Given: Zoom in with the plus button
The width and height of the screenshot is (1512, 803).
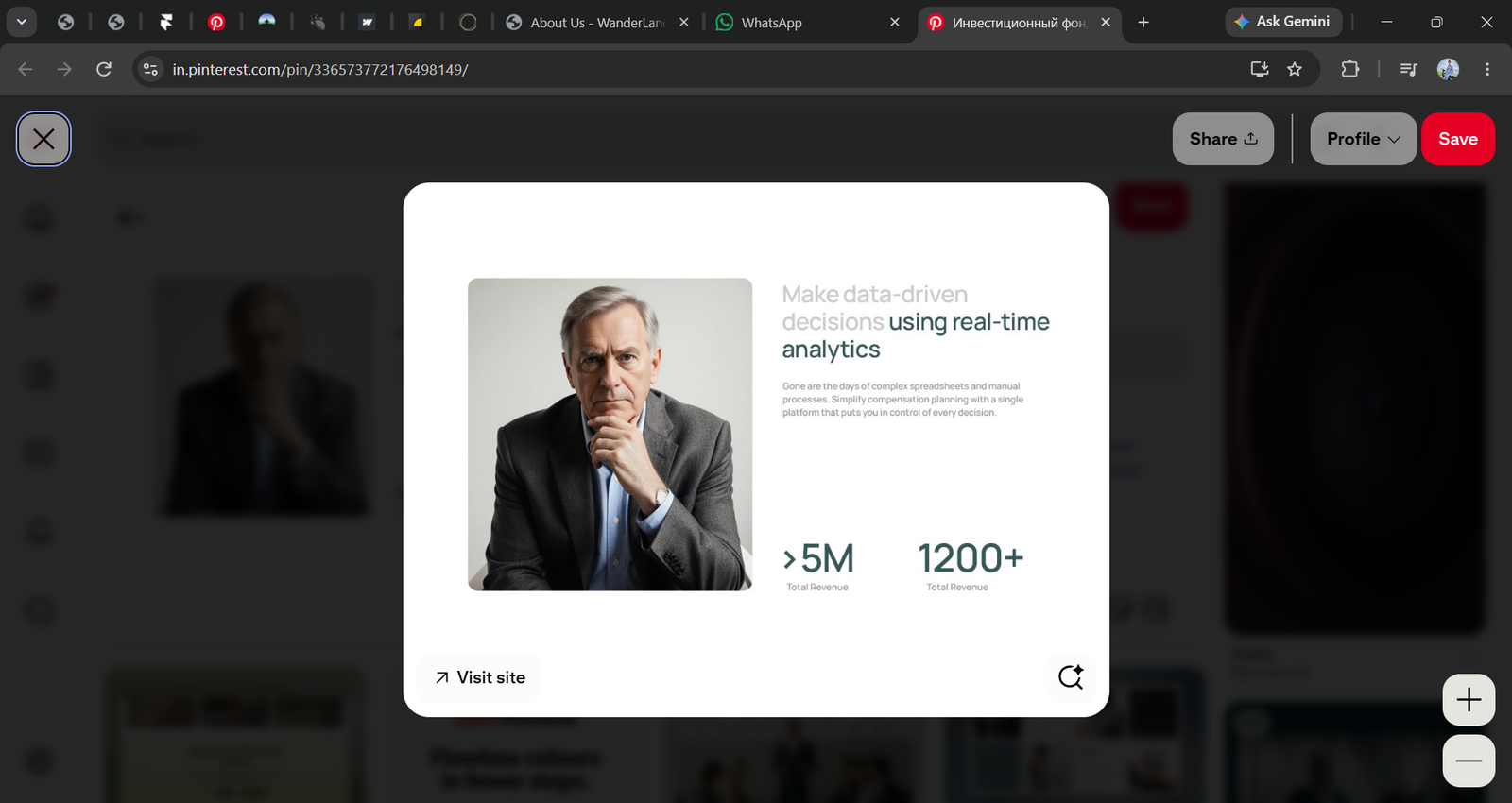Looking at the screenshot, I should click(1469, 700).
